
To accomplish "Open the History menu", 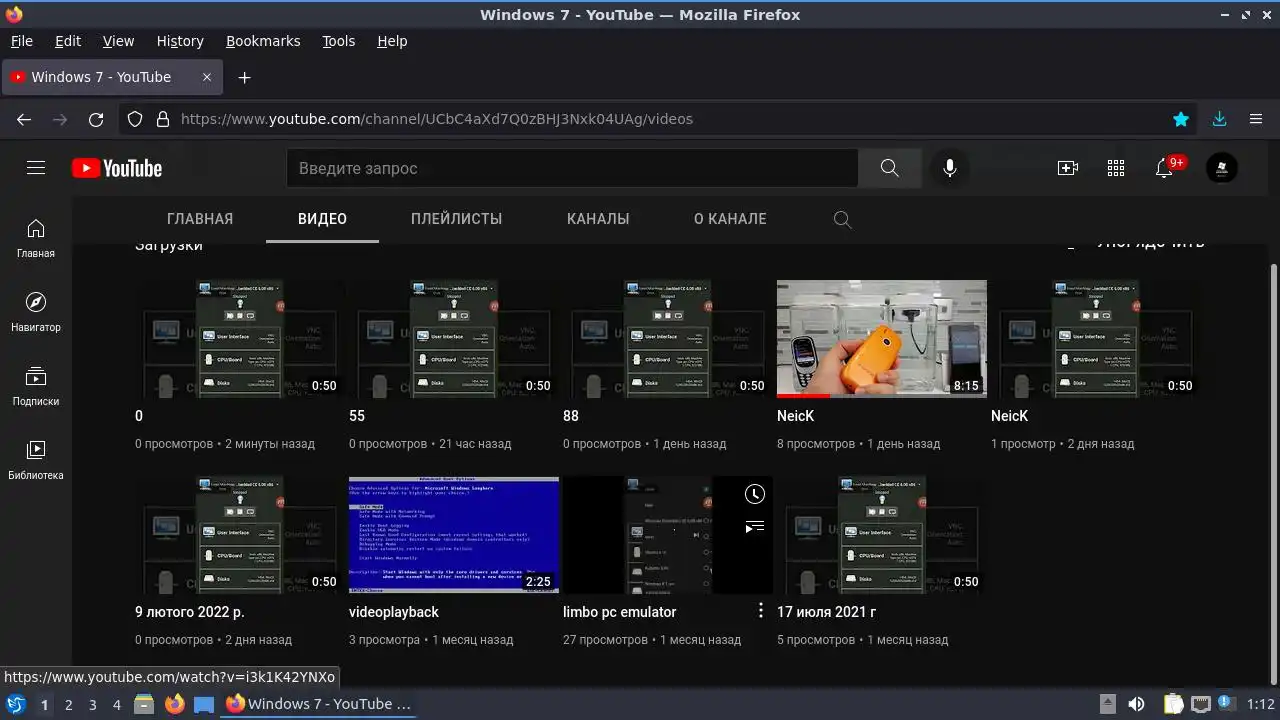I will tap(180, 41).
